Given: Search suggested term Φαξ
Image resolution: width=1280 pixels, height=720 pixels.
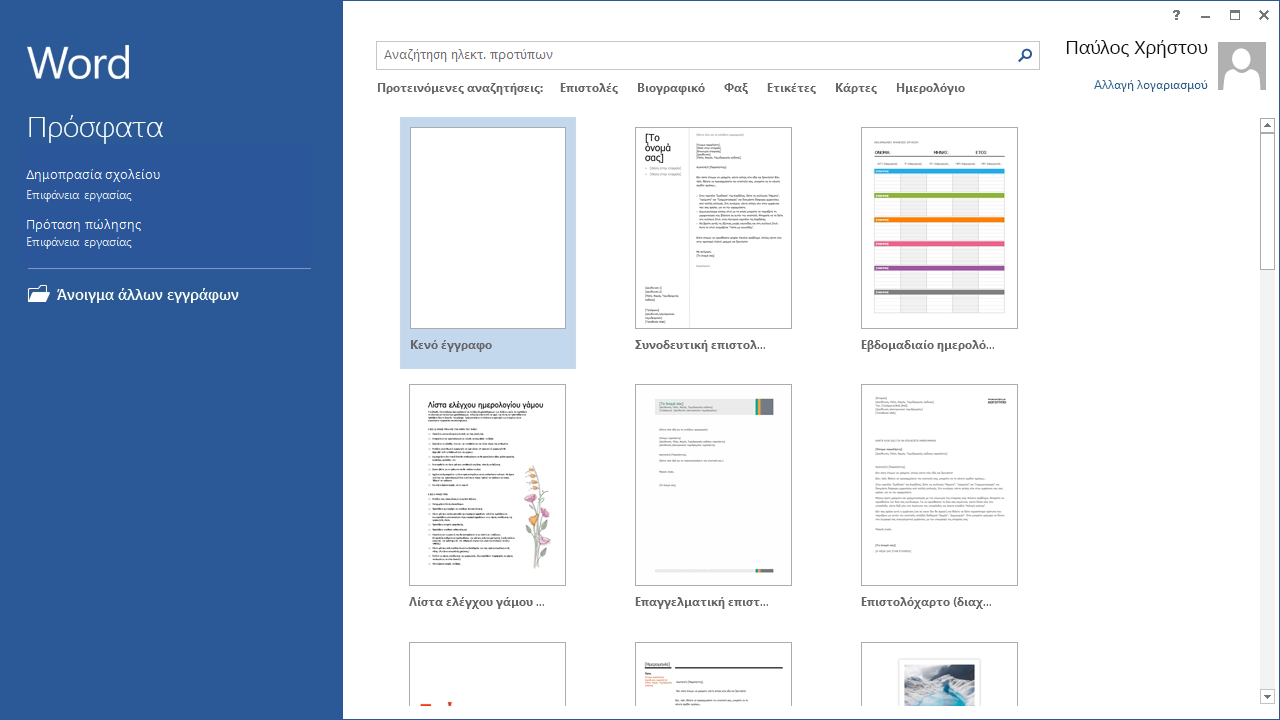Looking at the screenshot, I should [x=736, y=88].
